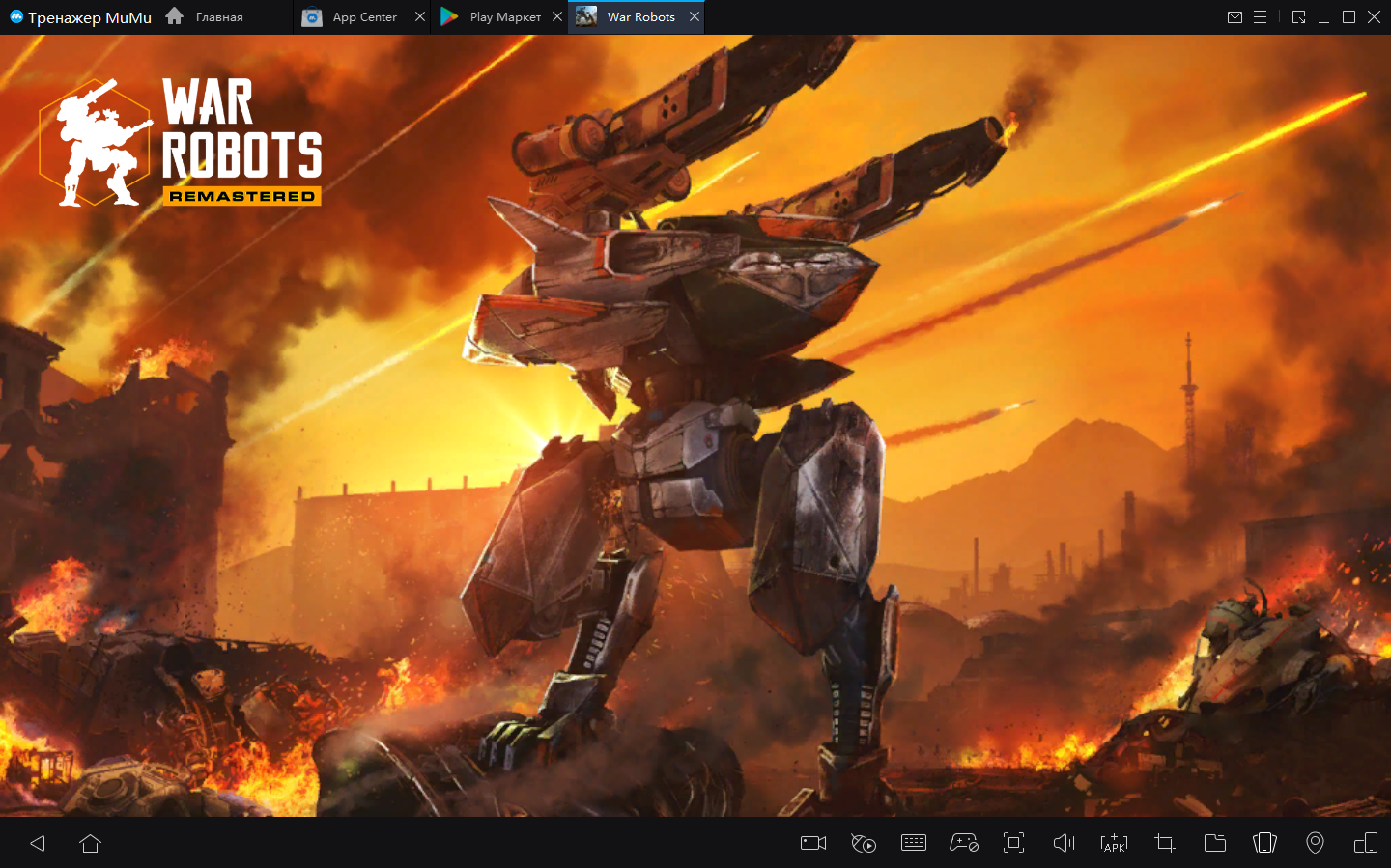Open the virtual location pin
This screenshot has height=868, width=1391.
pyautogui.click(x=1315, y=843)
